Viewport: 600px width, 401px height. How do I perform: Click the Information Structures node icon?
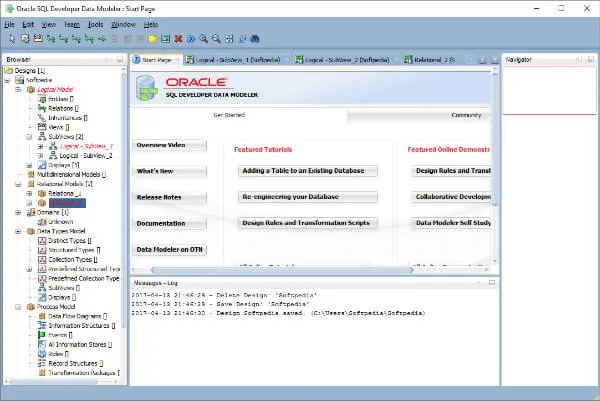pyautogui.click(x=42, y=325)
